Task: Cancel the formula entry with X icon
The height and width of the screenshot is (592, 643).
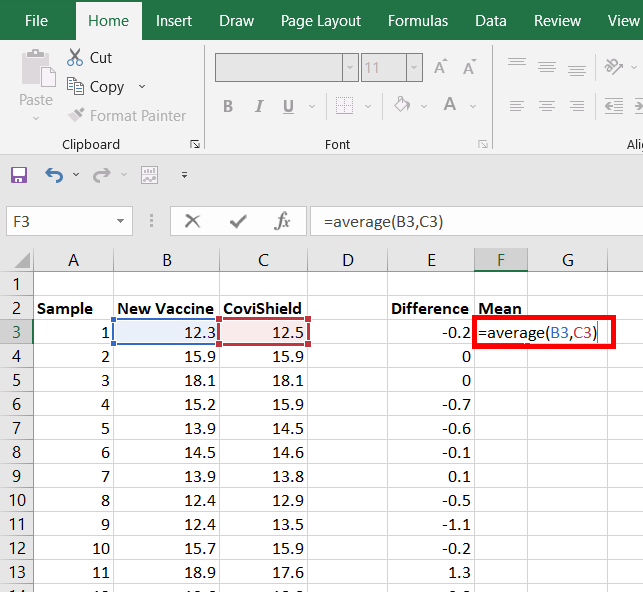Action: [193, 221]
